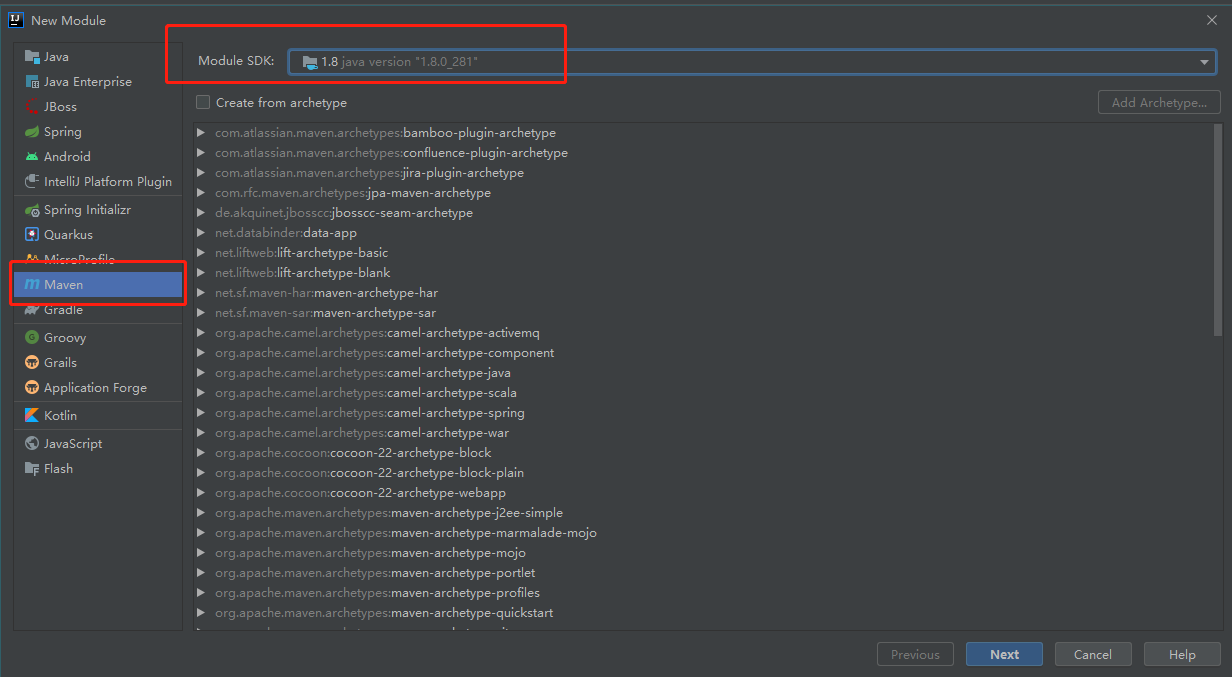Click the Quarkus module icon
The width and height of the screenshot is (1232, 677).
click(32, 235)
